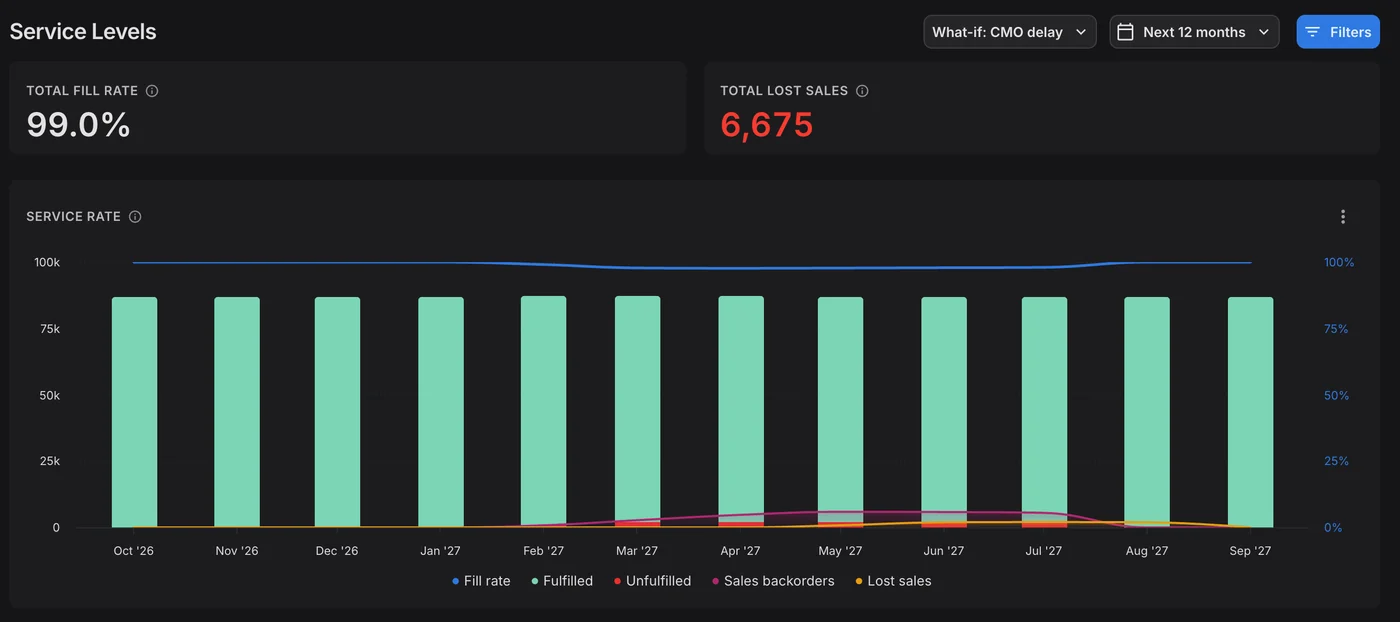Click the Sep '27 axis label
The image size is (1400, 622).
tap(1250, 551)
